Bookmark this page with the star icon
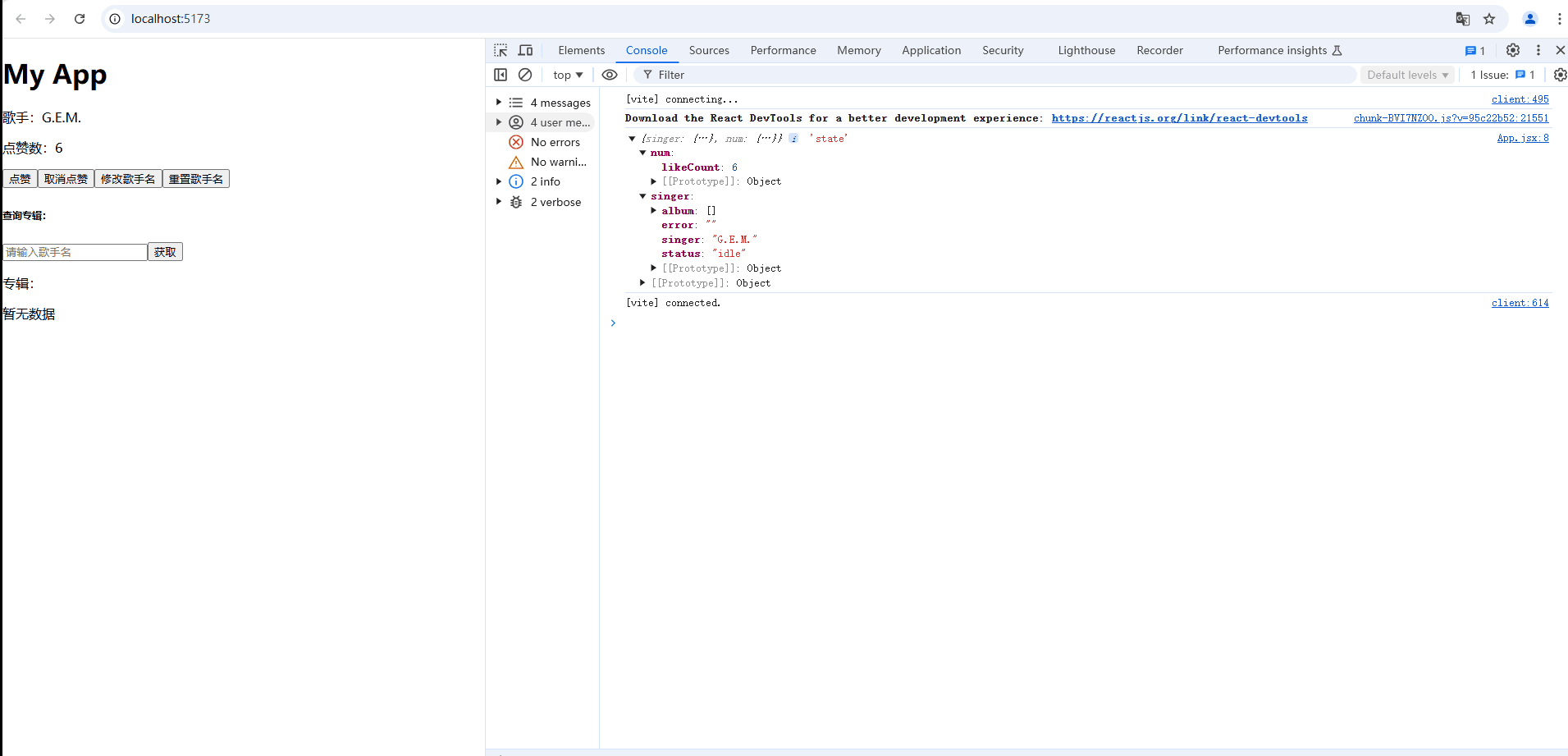1568x756 pixels. click(x=1489, y=19)
